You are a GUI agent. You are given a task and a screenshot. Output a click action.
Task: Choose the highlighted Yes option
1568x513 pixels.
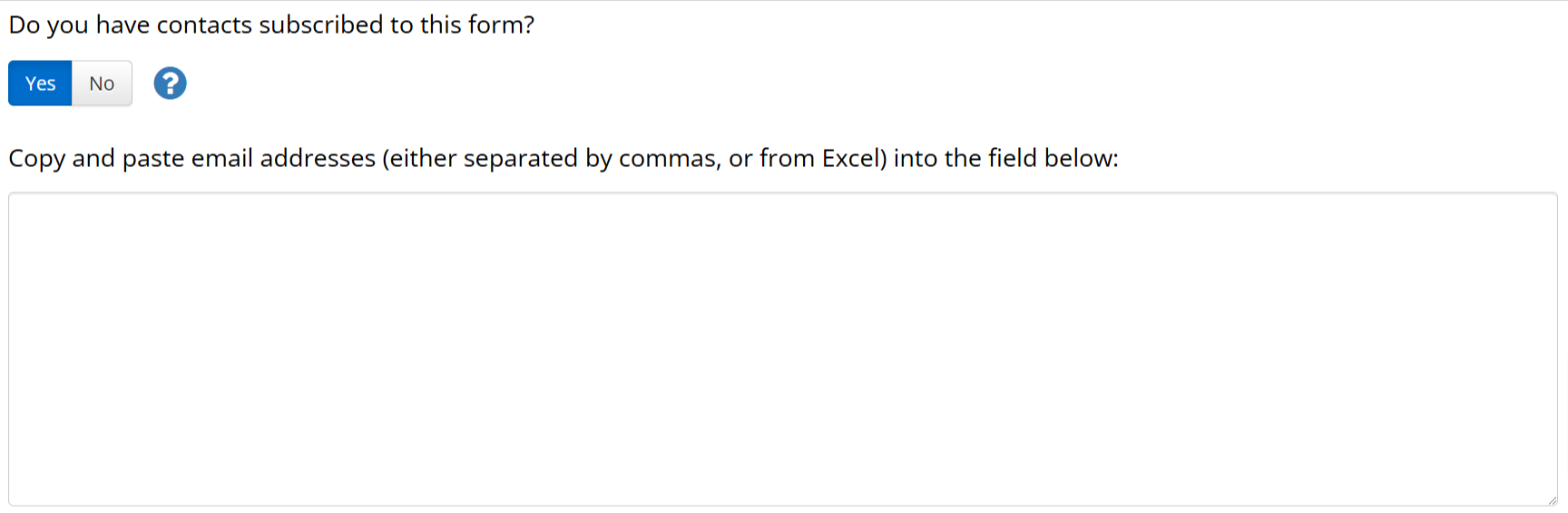40,84
